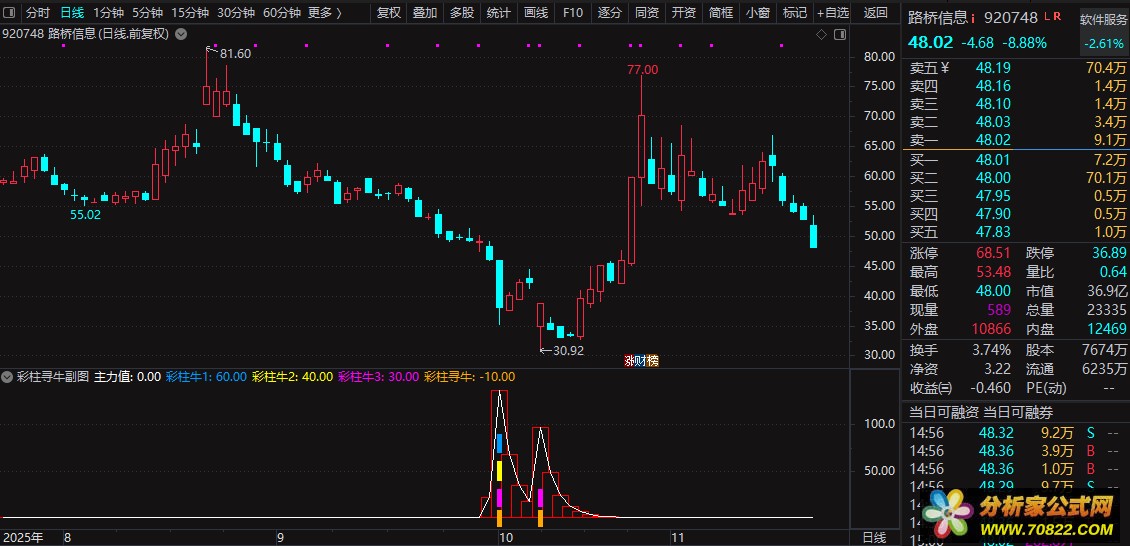
Task: Expand the 更多 time period list
Action: 324,13
